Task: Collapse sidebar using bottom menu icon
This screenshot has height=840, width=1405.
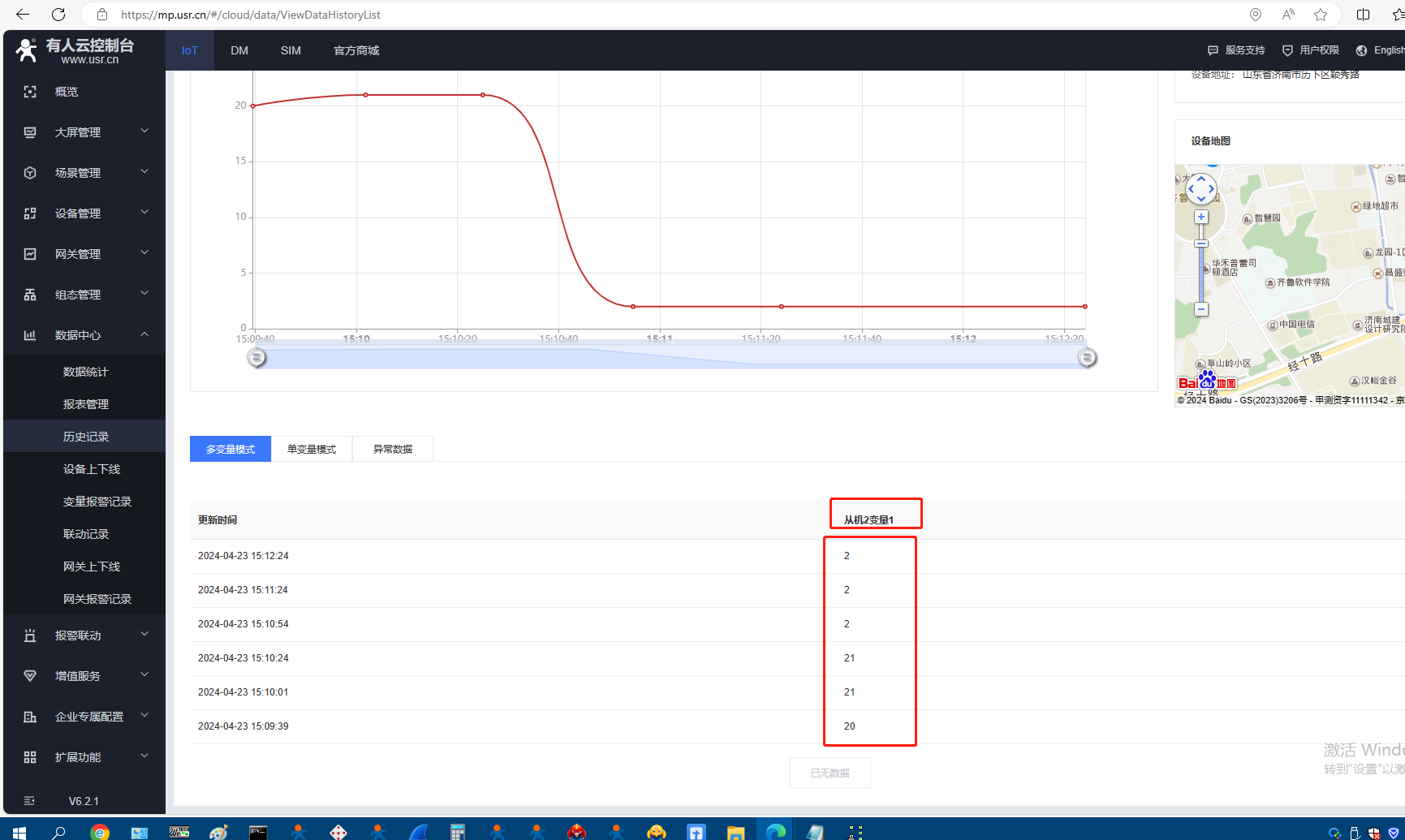Action: (30, 801)
